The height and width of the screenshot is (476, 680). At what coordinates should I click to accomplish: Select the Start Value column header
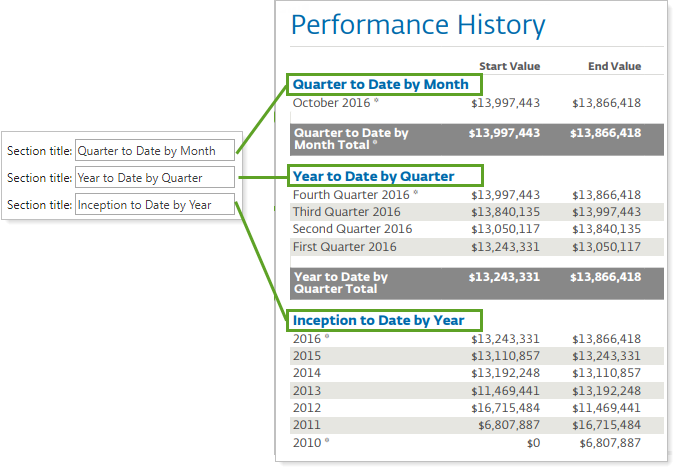[x=509, y=66]
